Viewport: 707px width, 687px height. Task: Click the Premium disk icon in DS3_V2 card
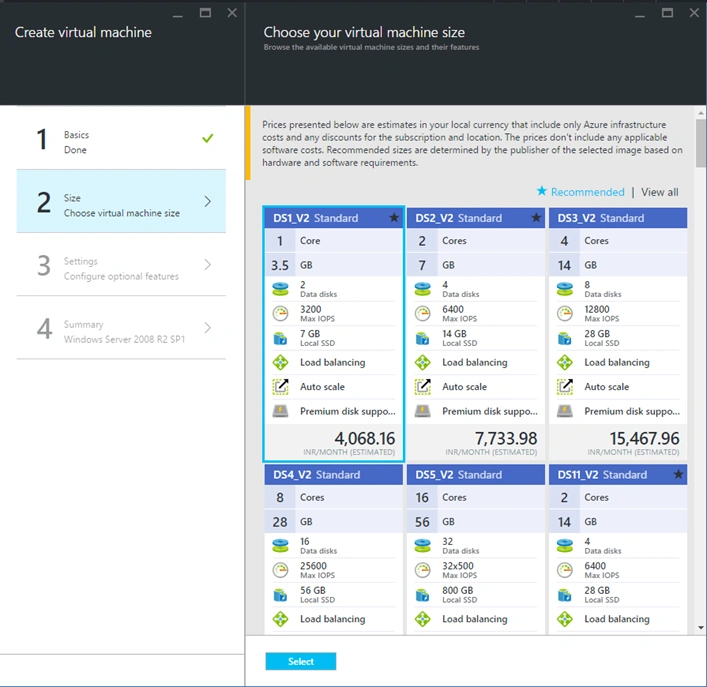click(565, 411)
